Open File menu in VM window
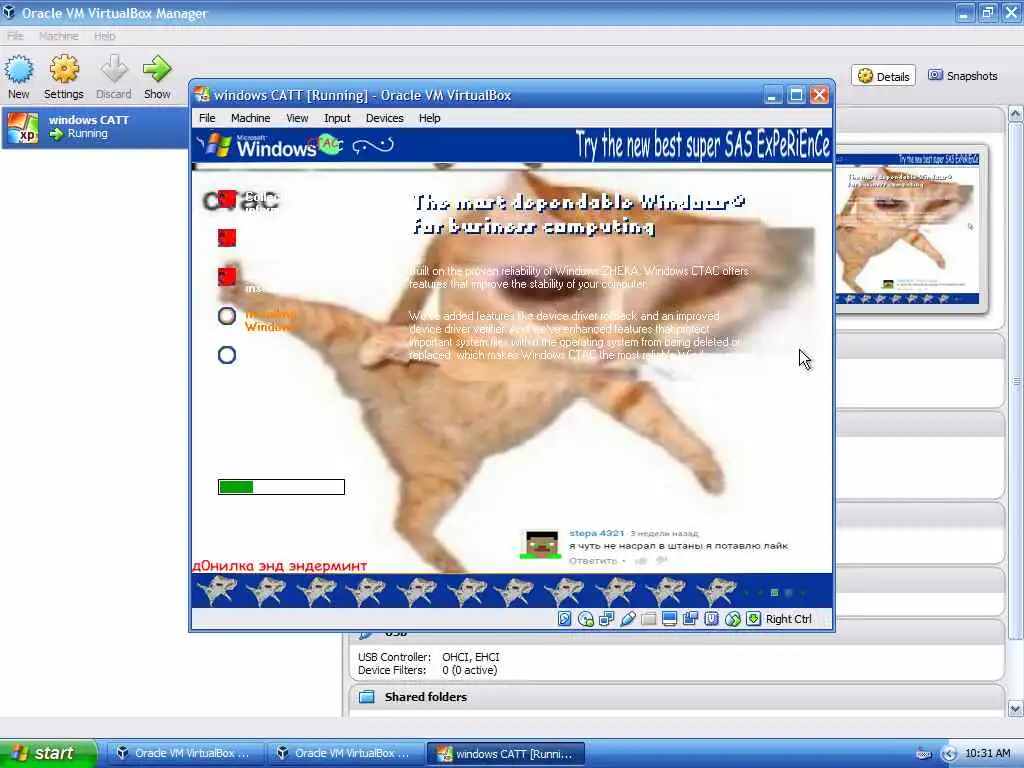1024x768 pixels. coord(207,118)
